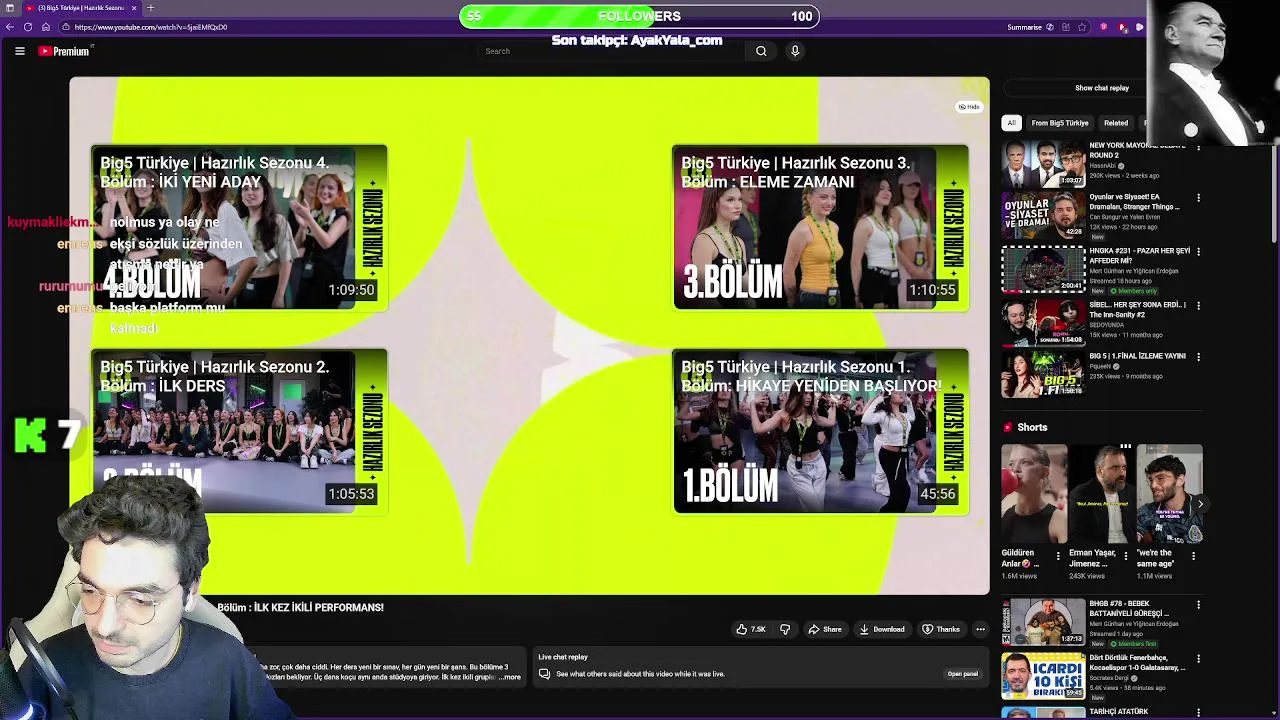Play Hazırlık Sezonu 4. Bölüm İKİ YENİ ADAY

coord(239,228)
